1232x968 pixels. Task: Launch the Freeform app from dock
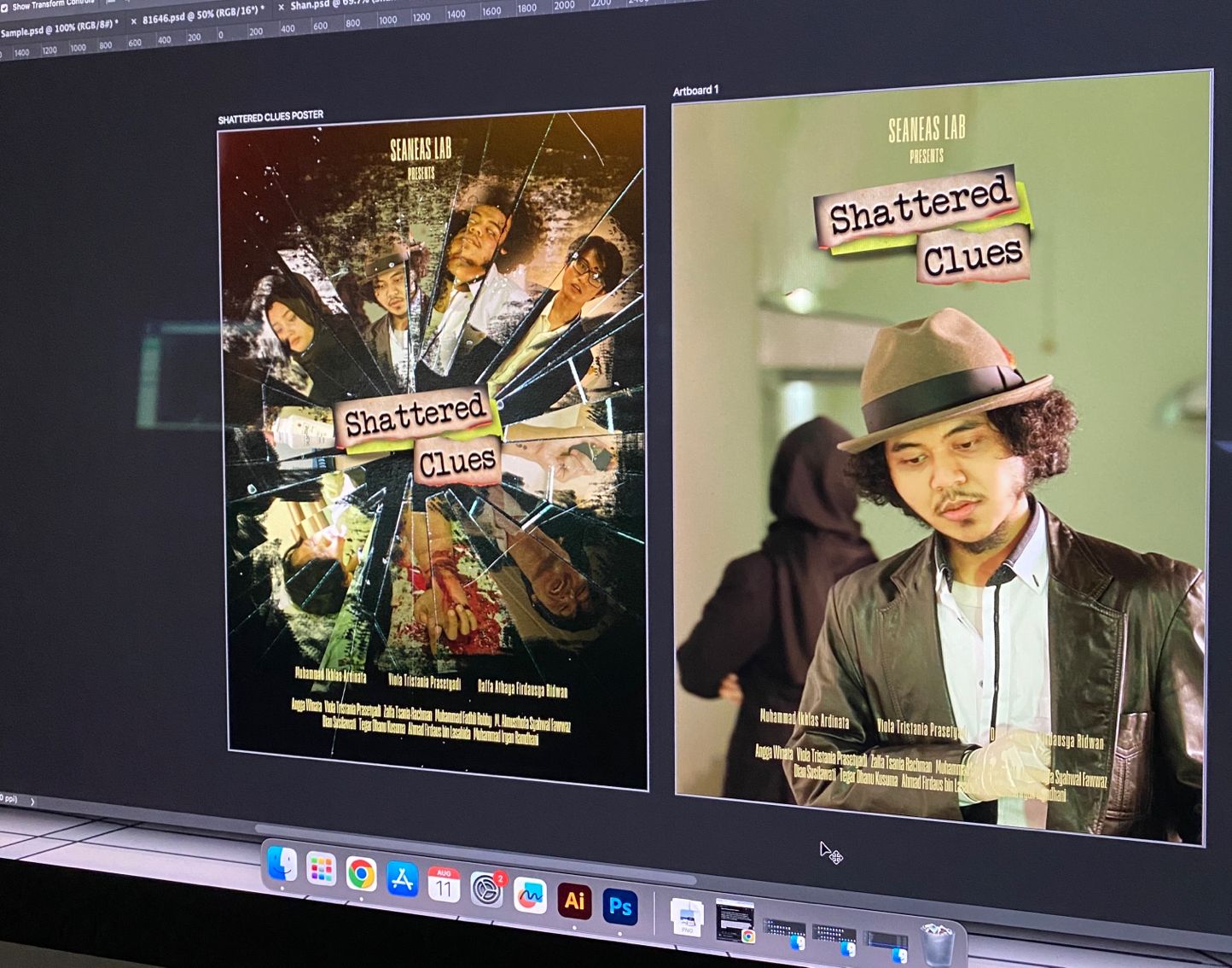point(530,895)
